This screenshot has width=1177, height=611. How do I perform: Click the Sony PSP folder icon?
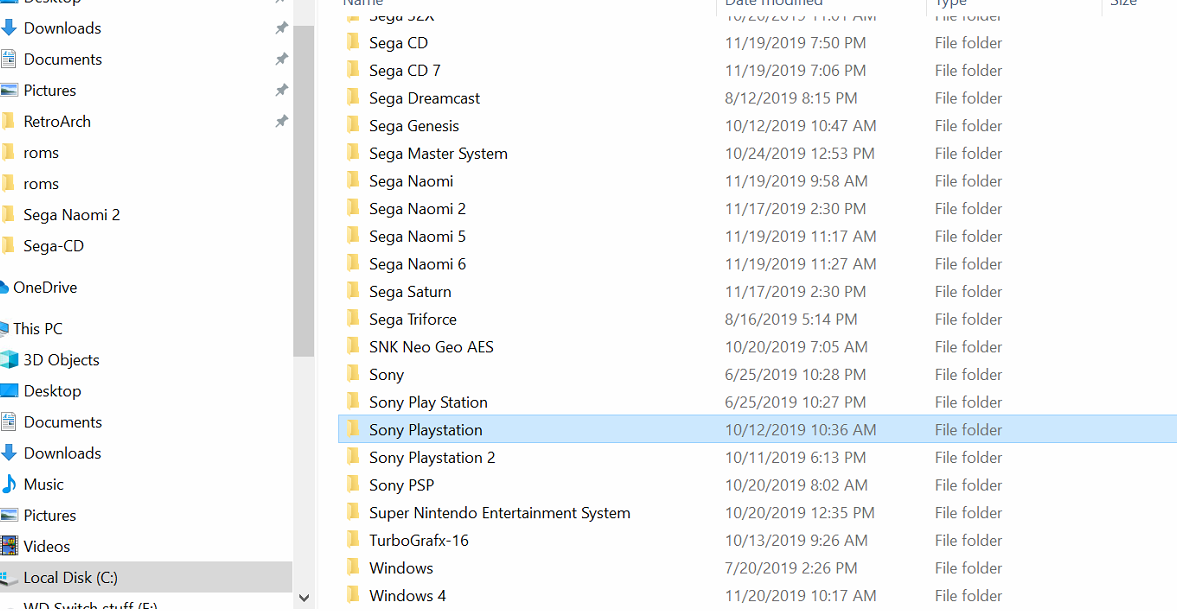pos(353,485)
